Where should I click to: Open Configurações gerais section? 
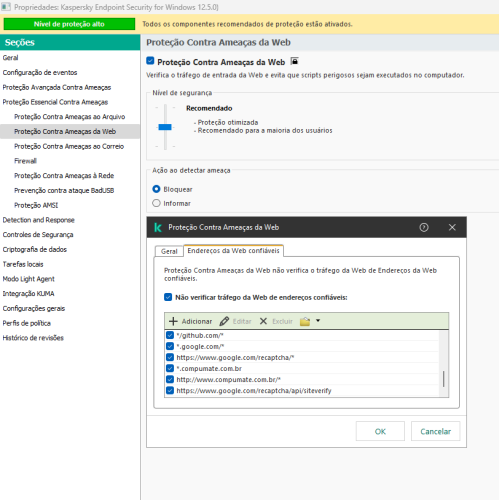[x=34, y=308]
